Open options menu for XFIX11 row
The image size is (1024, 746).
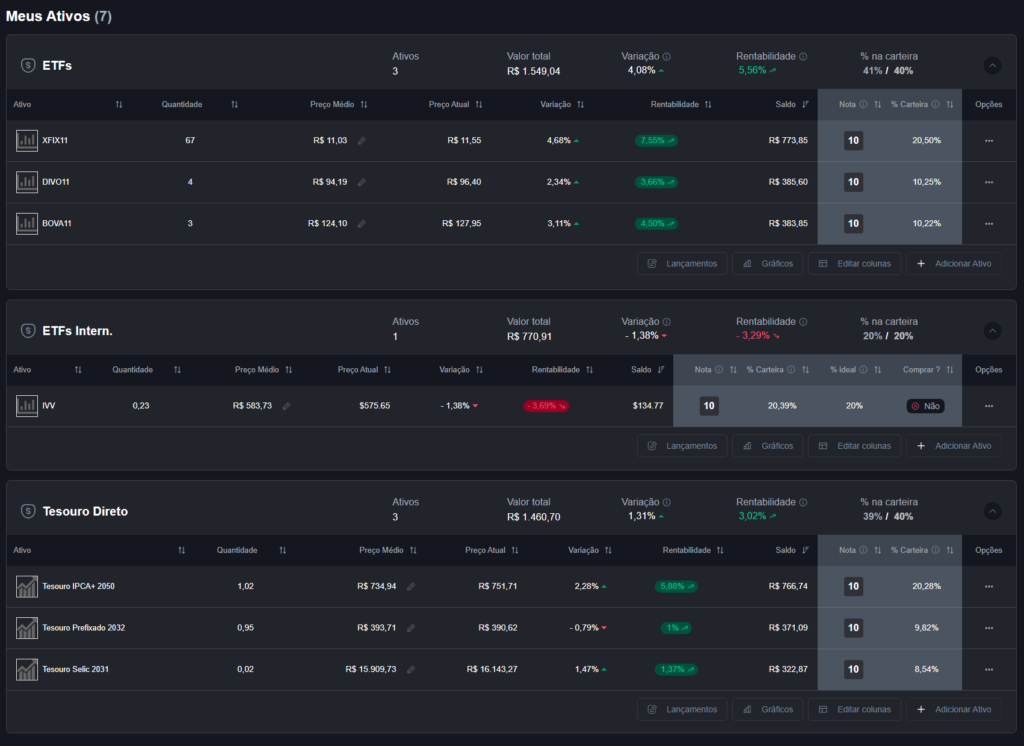(x=989, y=140)
